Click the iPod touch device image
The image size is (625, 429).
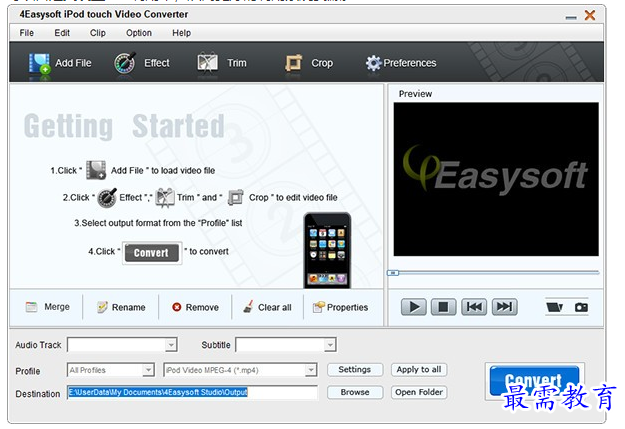pyautogui.click(x=327, y=250)
